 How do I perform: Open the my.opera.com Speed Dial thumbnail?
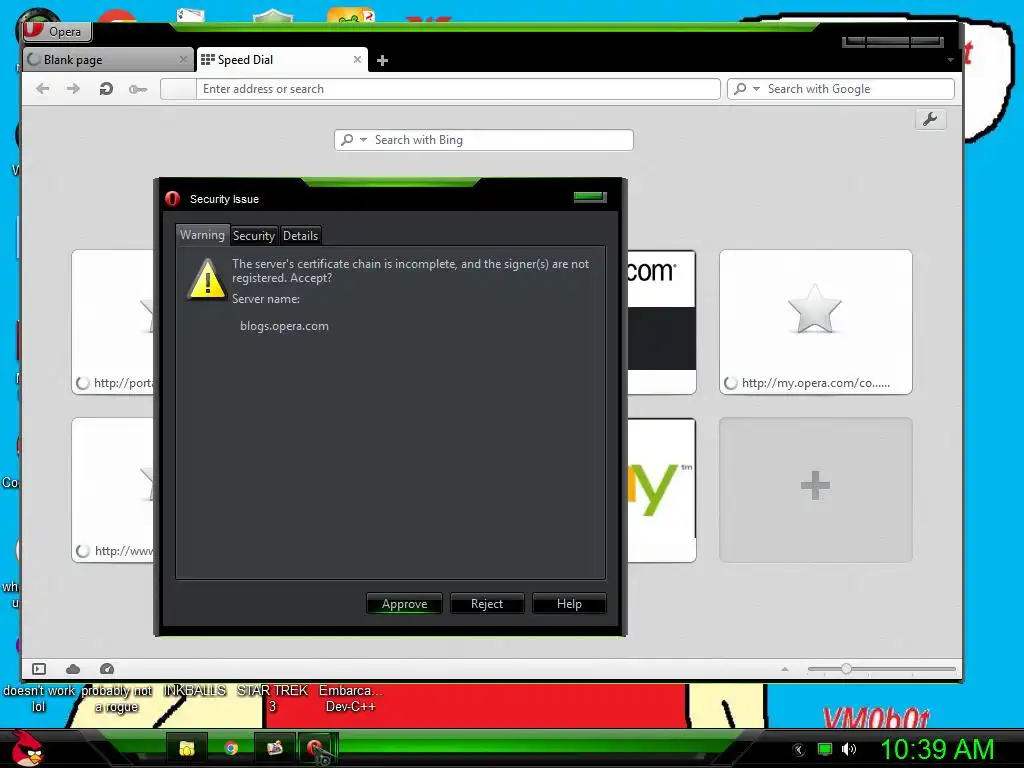coord(816,322)
